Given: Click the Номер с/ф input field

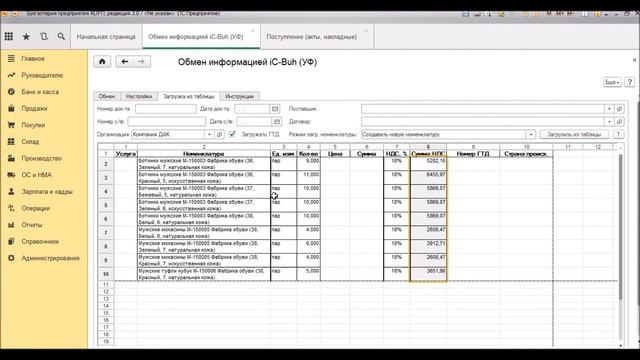Looking at the screenshot, I should pos(167,122).
